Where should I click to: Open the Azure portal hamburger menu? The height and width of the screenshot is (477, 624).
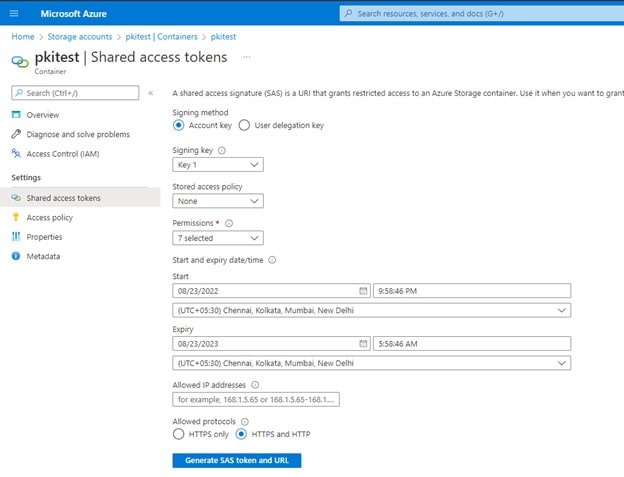pyautogui.click(x=14, y=13)
